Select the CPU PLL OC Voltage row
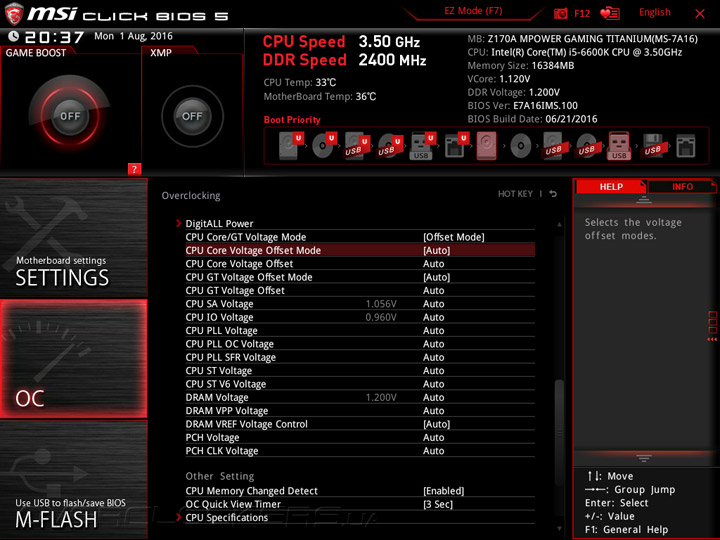The width and height of the screenshot is (720, 540). [x=360, y=344]
